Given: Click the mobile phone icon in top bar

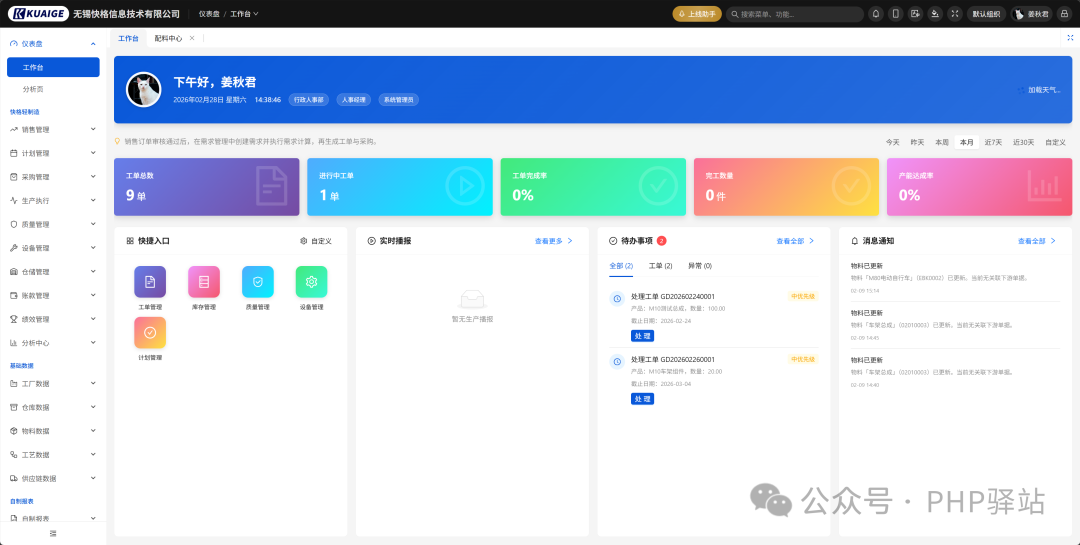Looking at the screenshot, I should pos(895,14).
